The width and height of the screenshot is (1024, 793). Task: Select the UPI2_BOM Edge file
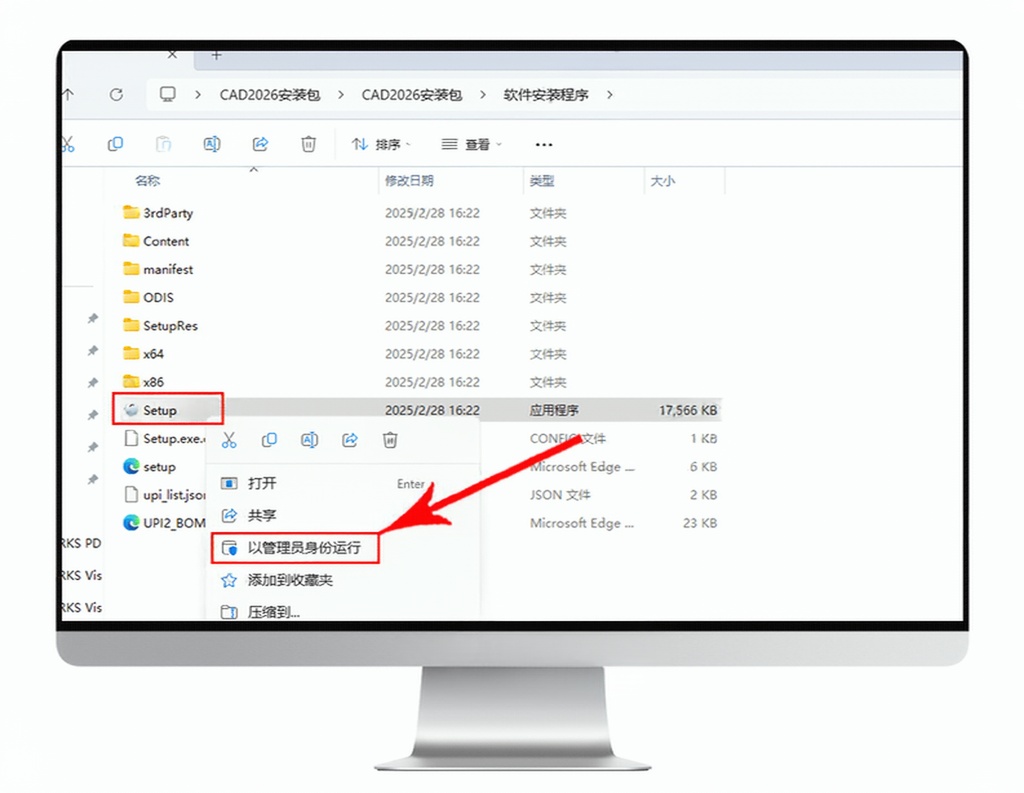[165, 523]
